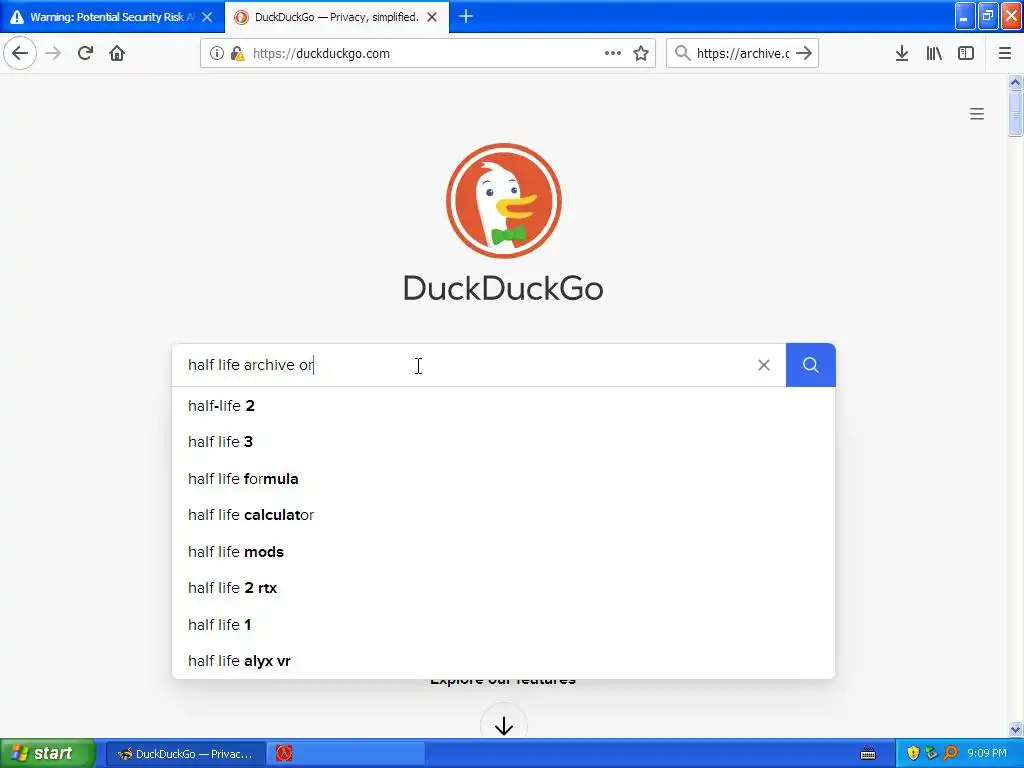Close the DuckDuckGo tab
The height and width of the screenshot is (768, 1024).
432,17
